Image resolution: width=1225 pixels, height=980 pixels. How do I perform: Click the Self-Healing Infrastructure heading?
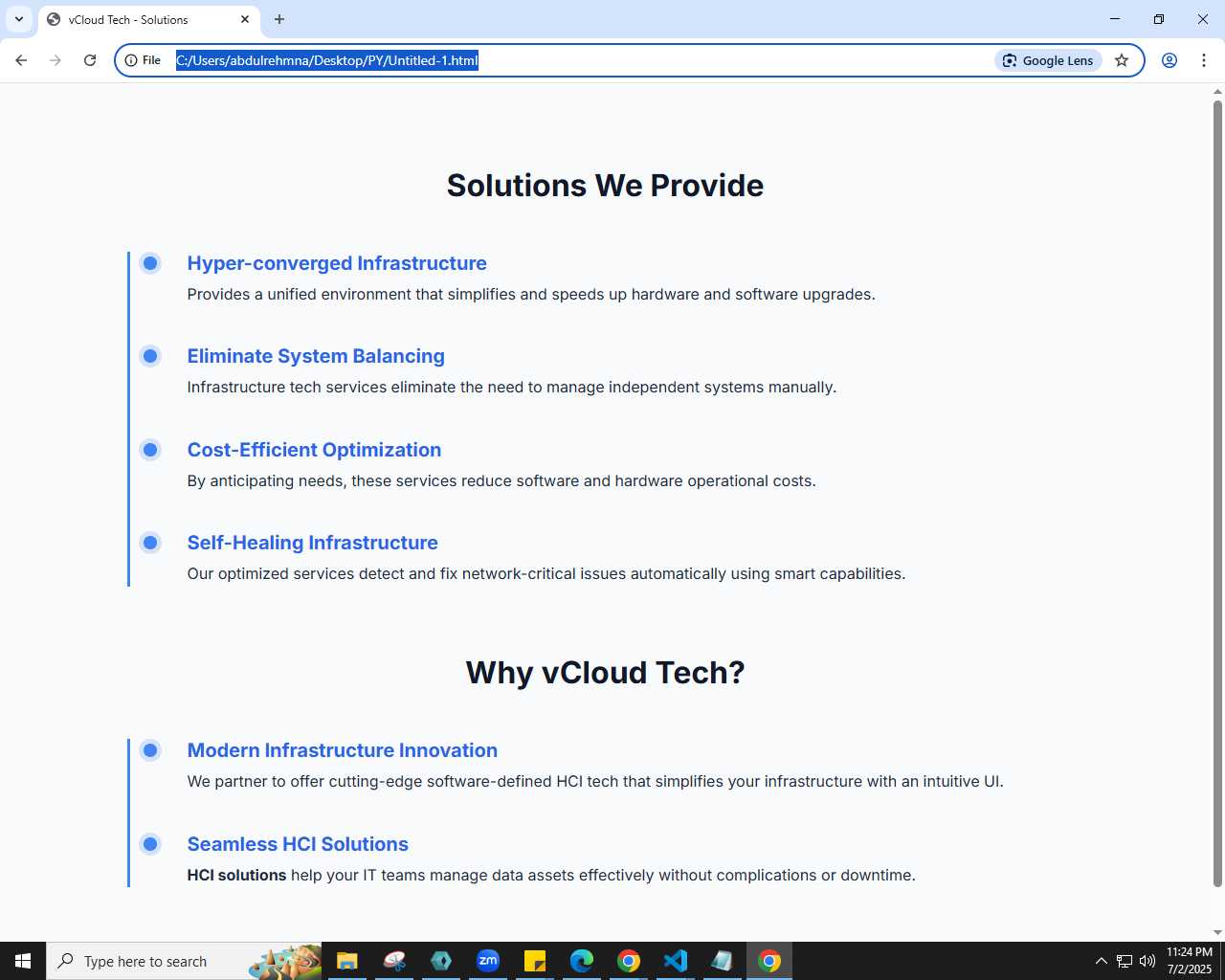312,543
